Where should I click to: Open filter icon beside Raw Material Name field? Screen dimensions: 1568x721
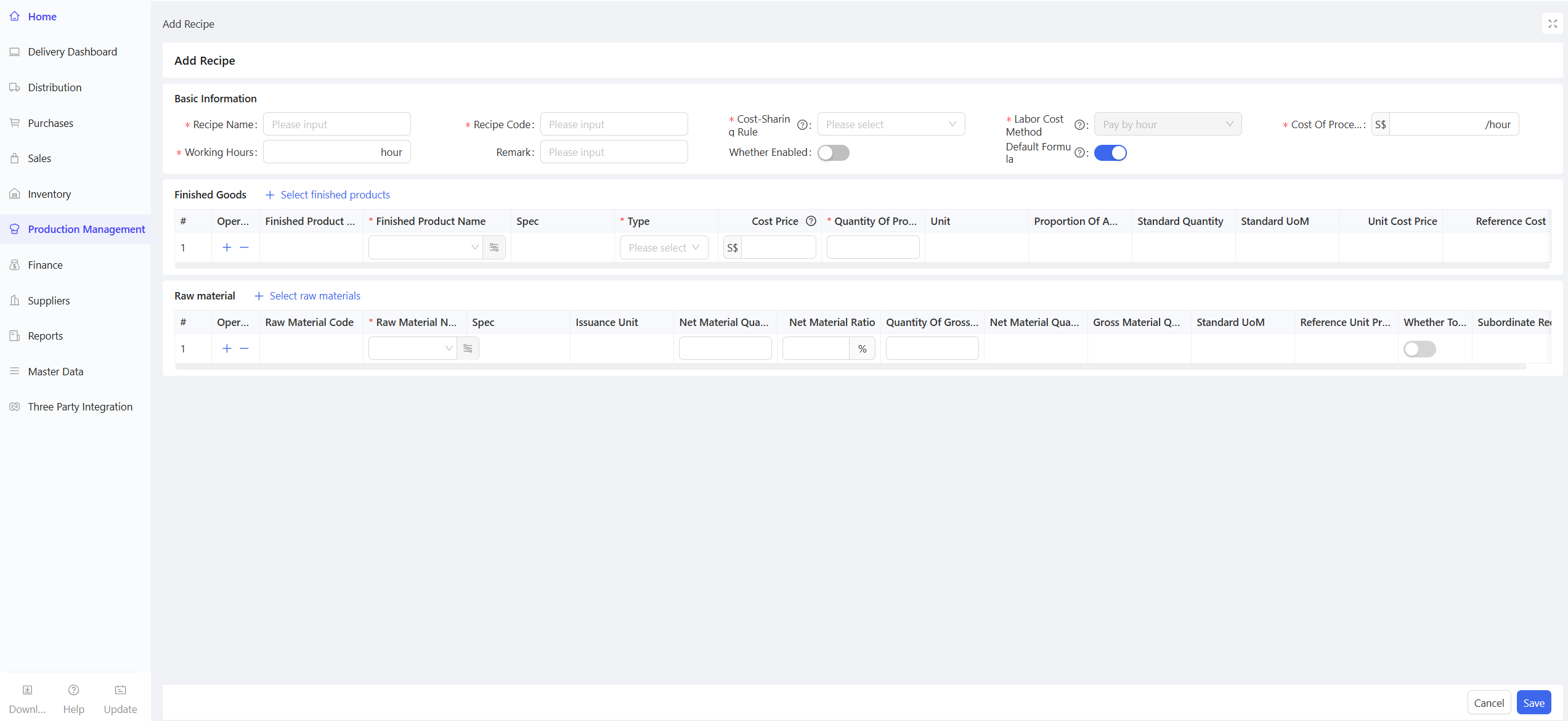pos(468,349)
